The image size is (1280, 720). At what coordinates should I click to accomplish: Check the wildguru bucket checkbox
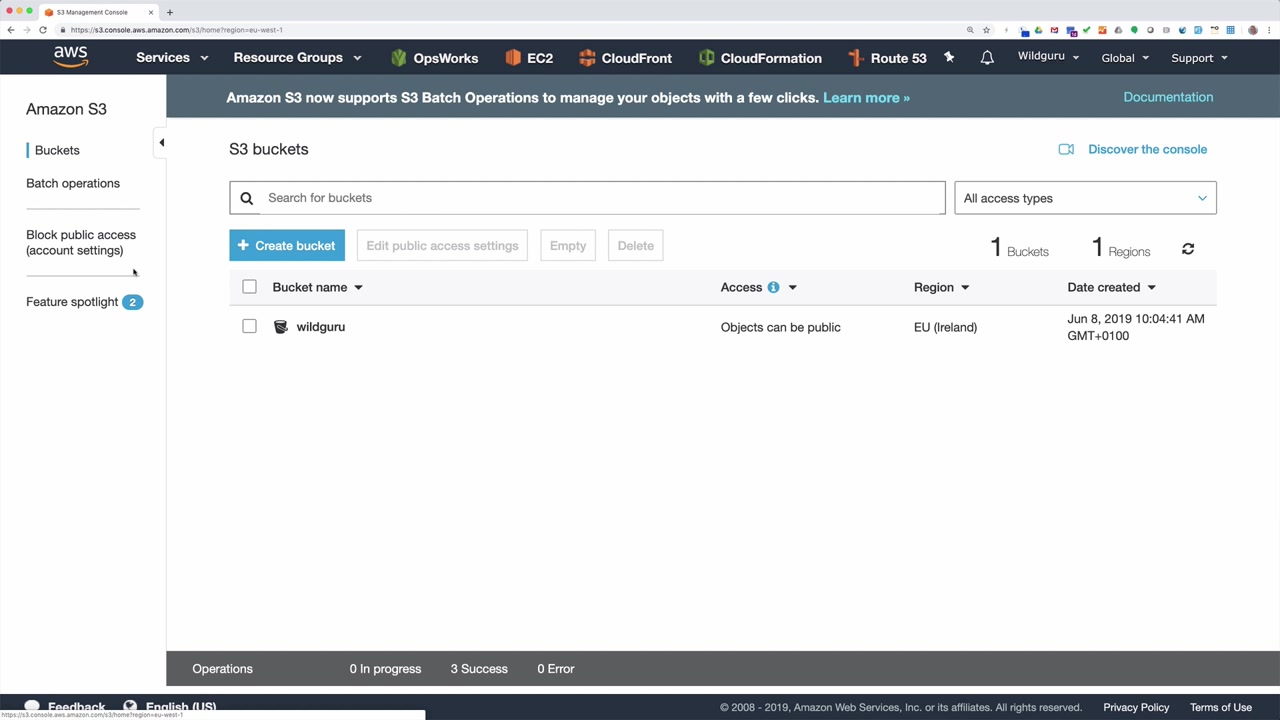coord(249,326)
